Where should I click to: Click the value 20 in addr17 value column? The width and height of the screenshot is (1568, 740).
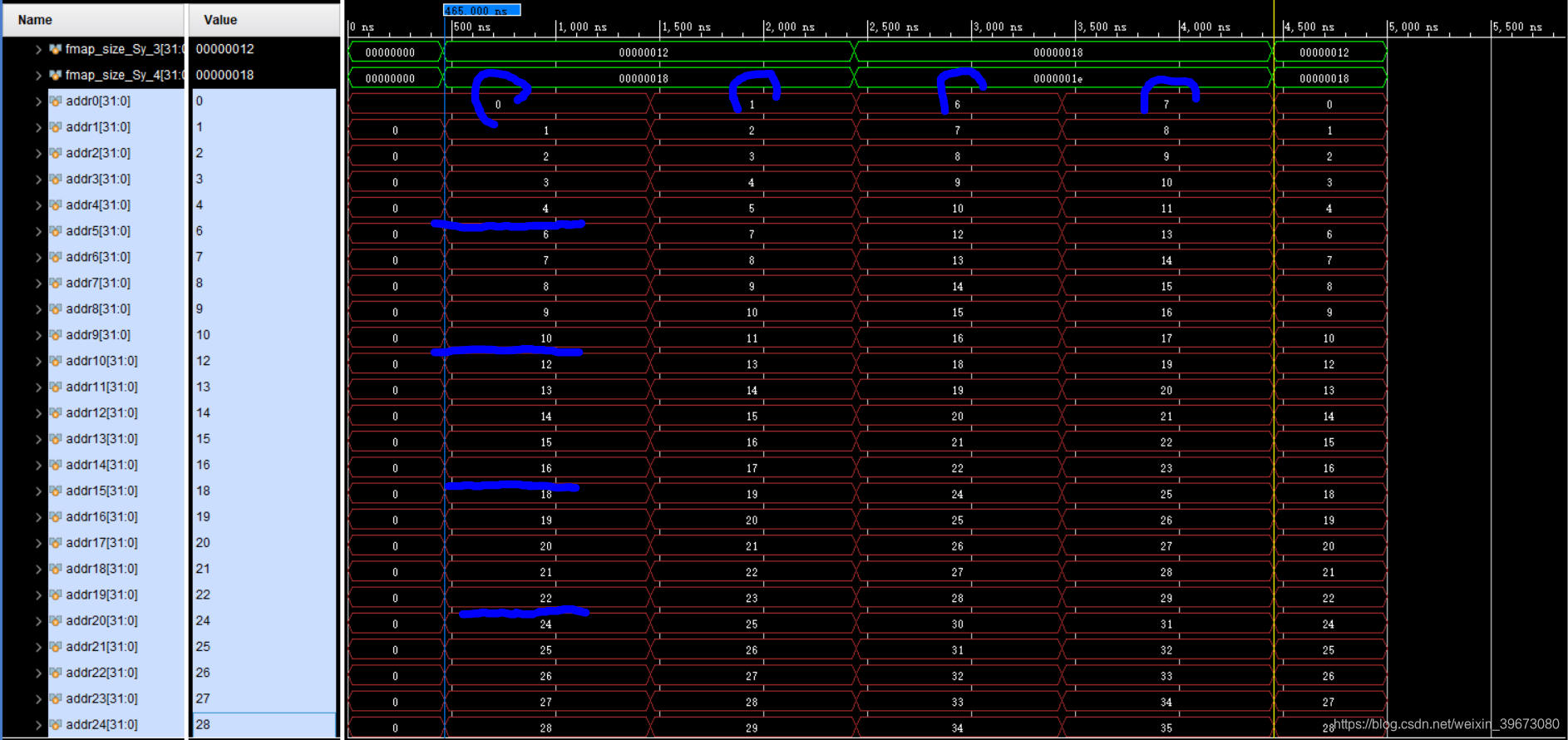[x=204, y=543]
